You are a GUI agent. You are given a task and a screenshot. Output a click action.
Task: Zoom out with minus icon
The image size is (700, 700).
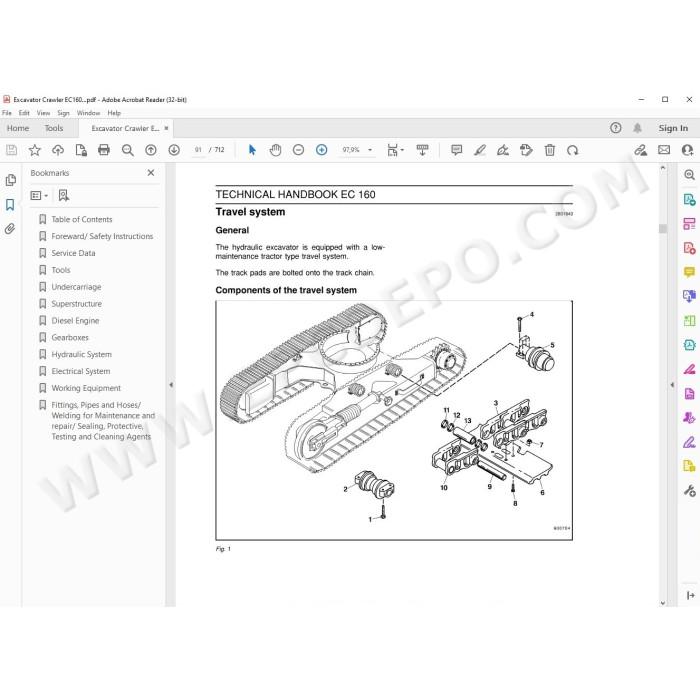click(x=298, y=150)
